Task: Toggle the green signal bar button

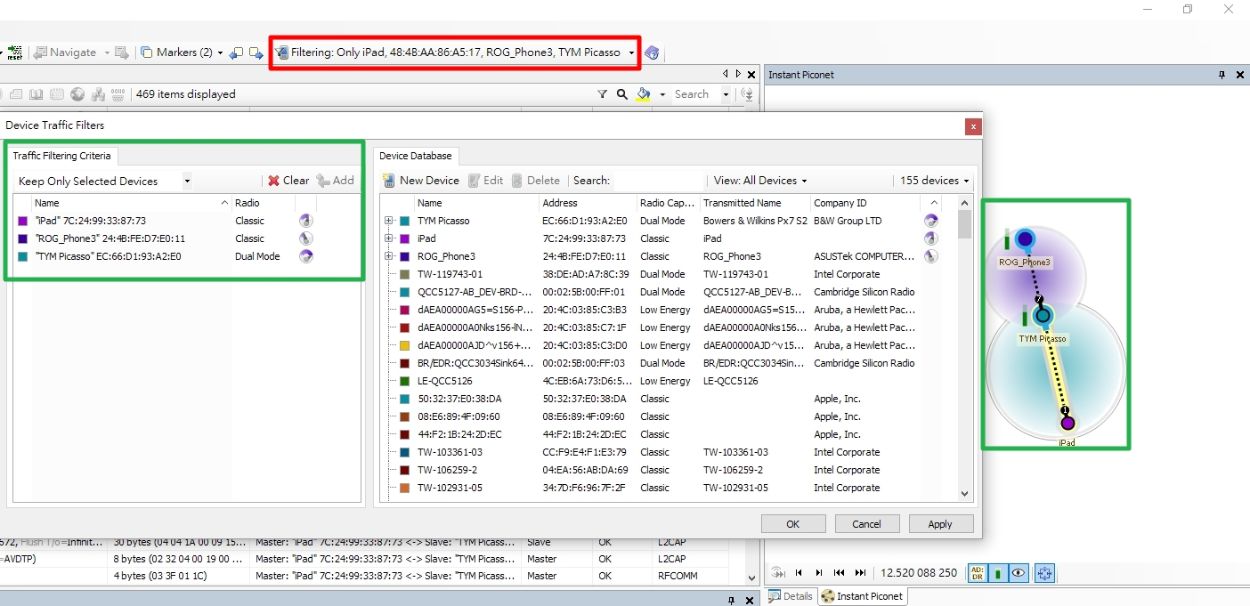Action: [998, 573]
